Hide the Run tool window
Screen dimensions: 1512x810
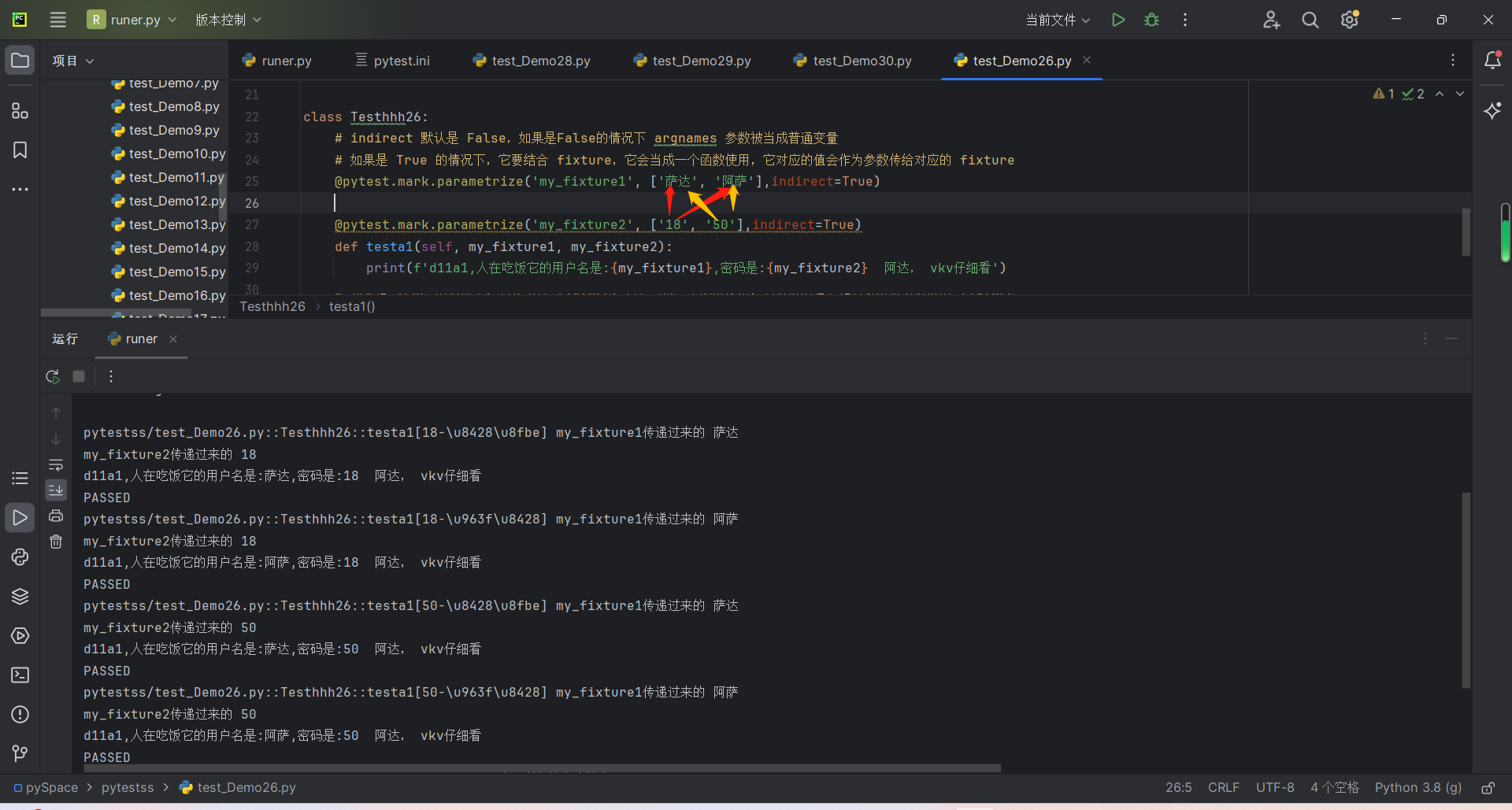click(1451, 338)
